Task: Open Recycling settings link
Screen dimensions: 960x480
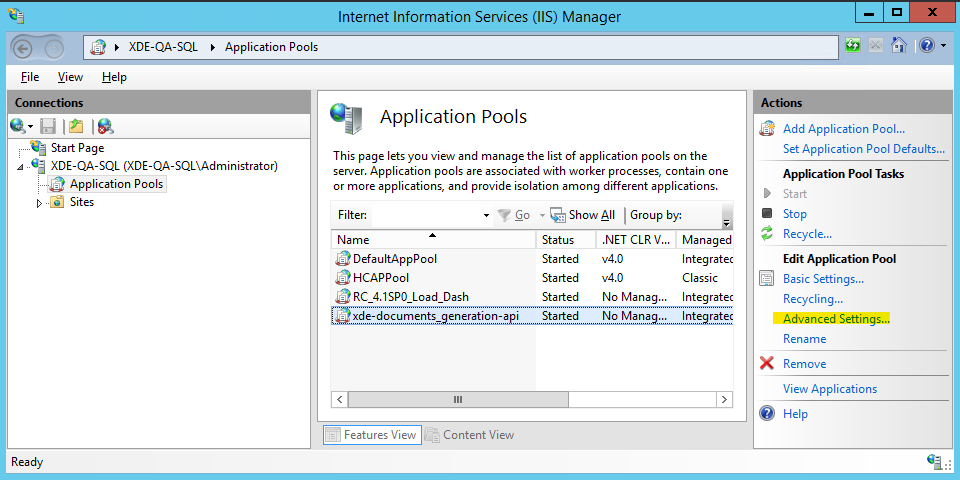Action: coord(812,299)
